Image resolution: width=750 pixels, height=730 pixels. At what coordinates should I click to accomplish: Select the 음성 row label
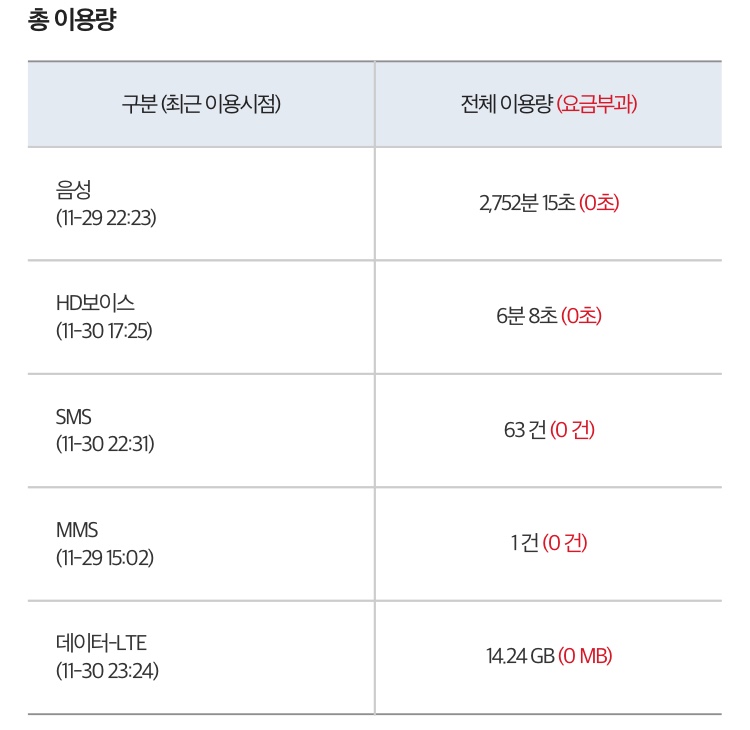[75, 188]
